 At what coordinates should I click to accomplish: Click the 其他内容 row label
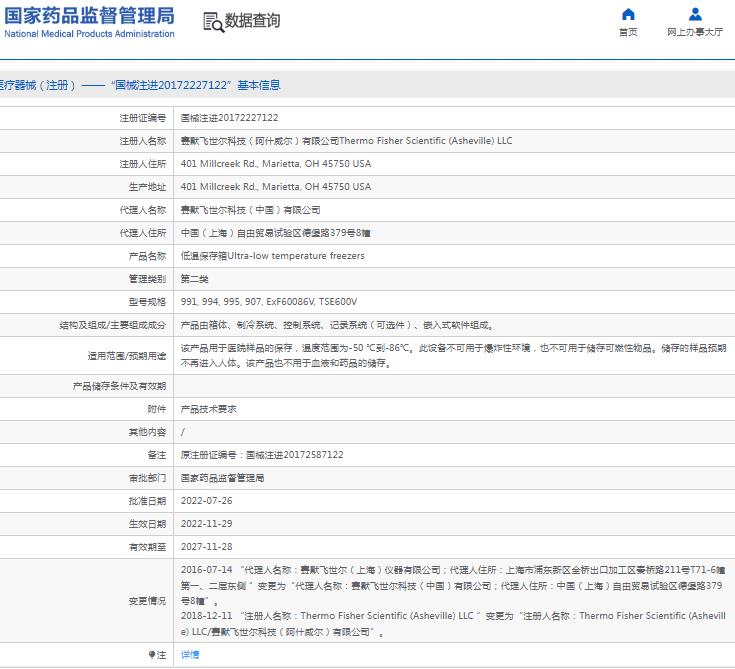pyautogui.click(x=147, y=432)
